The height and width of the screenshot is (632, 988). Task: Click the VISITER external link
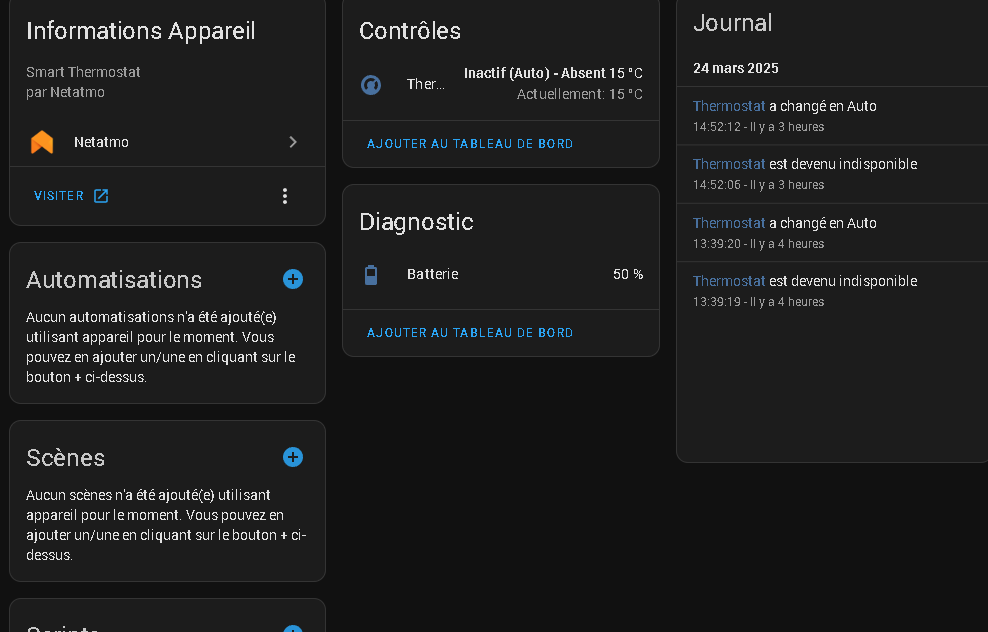click(x=59, y=196)
